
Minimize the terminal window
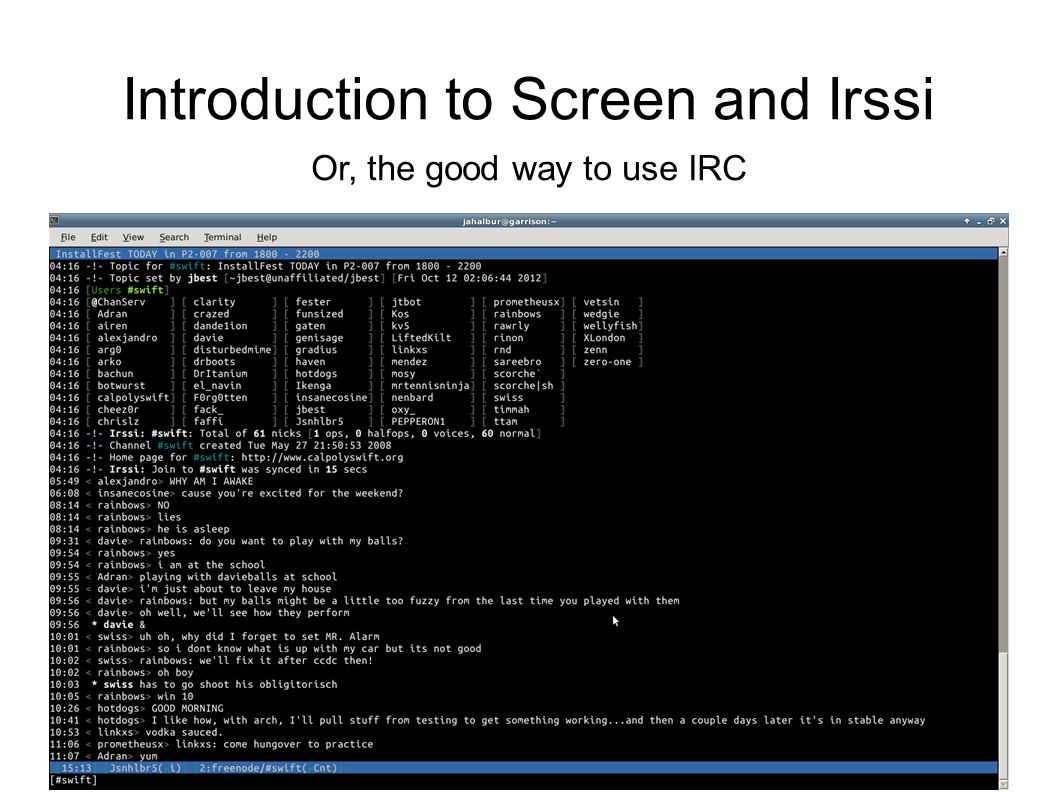[x=979, y=221]
